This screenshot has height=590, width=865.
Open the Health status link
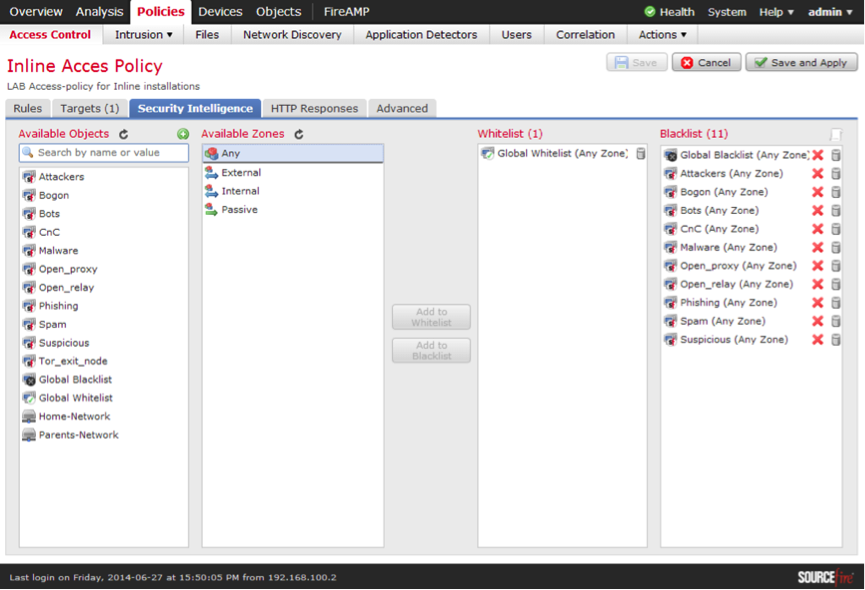pos(670,12)
